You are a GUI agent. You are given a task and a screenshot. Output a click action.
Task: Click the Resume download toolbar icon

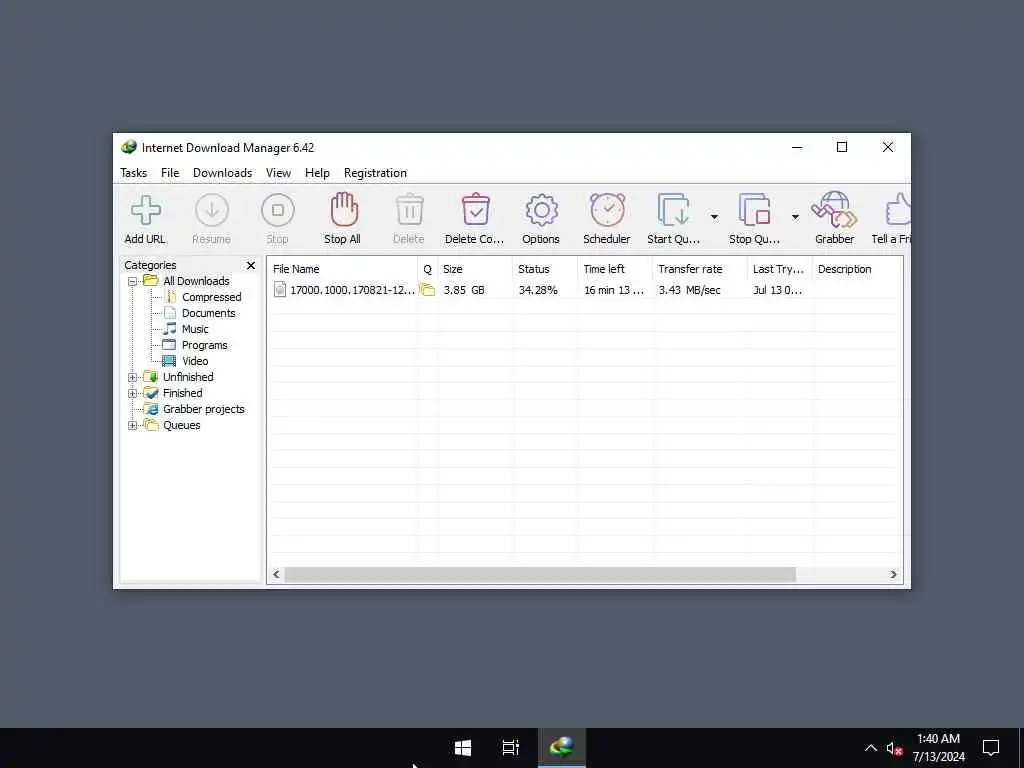pos(212,210)
